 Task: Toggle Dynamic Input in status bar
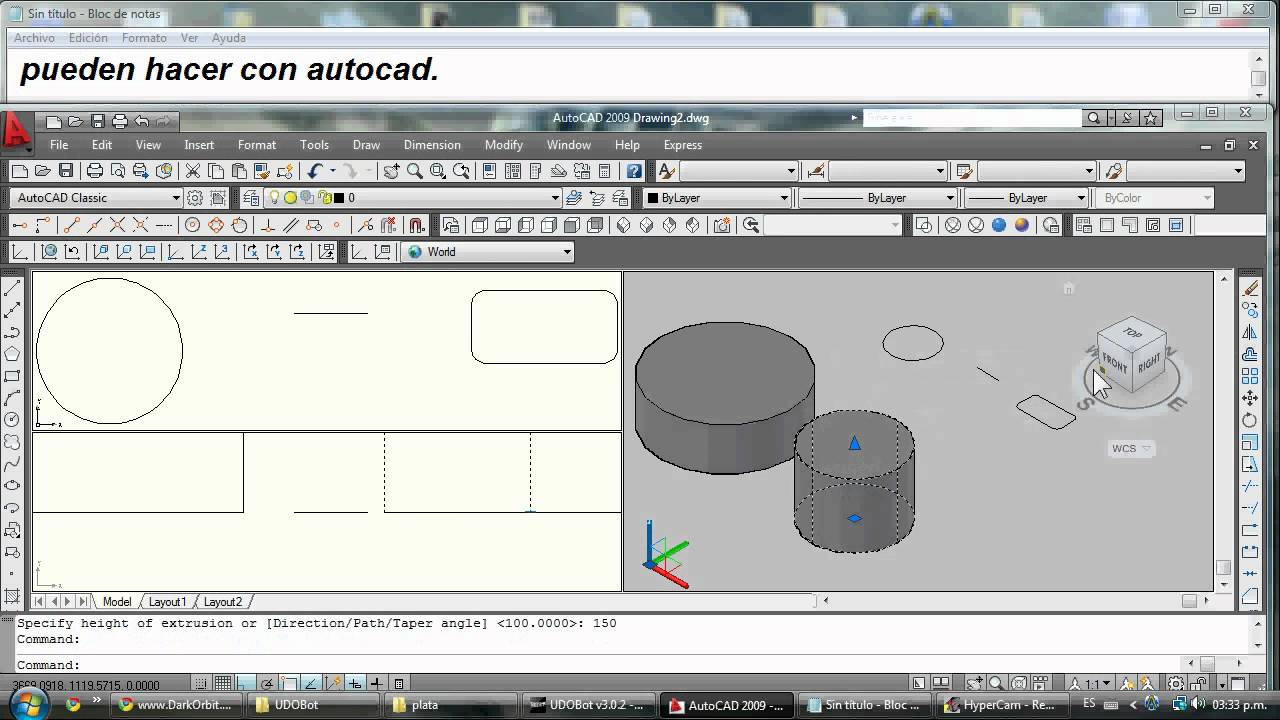pyautogui.click(x=355, y=684)
